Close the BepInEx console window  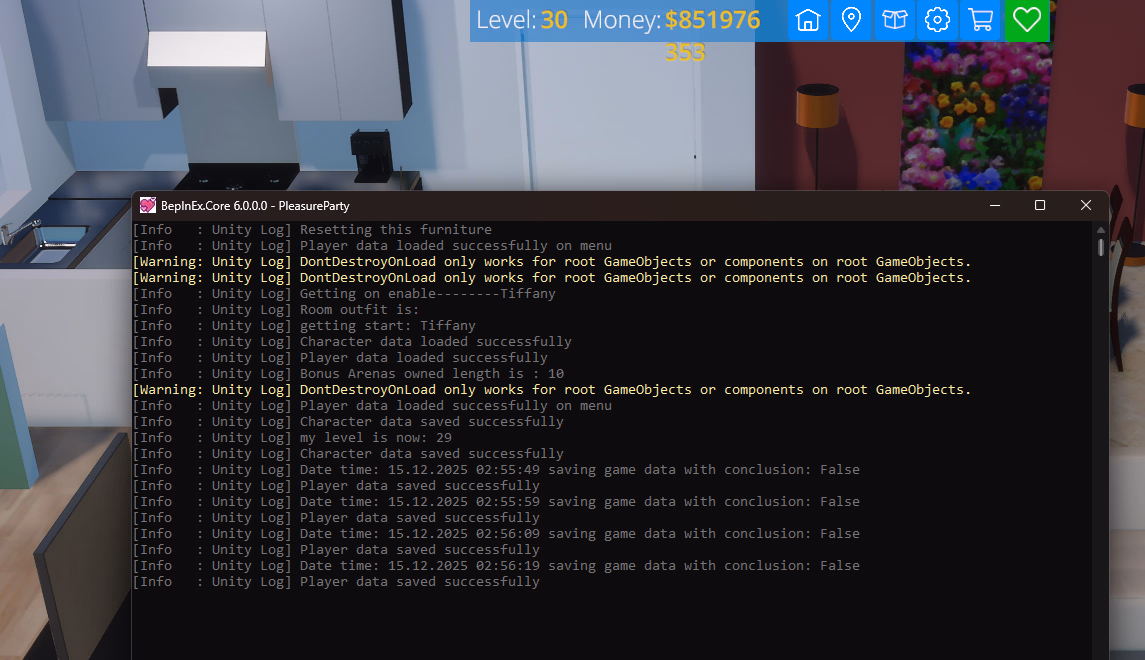point(1086,205)
